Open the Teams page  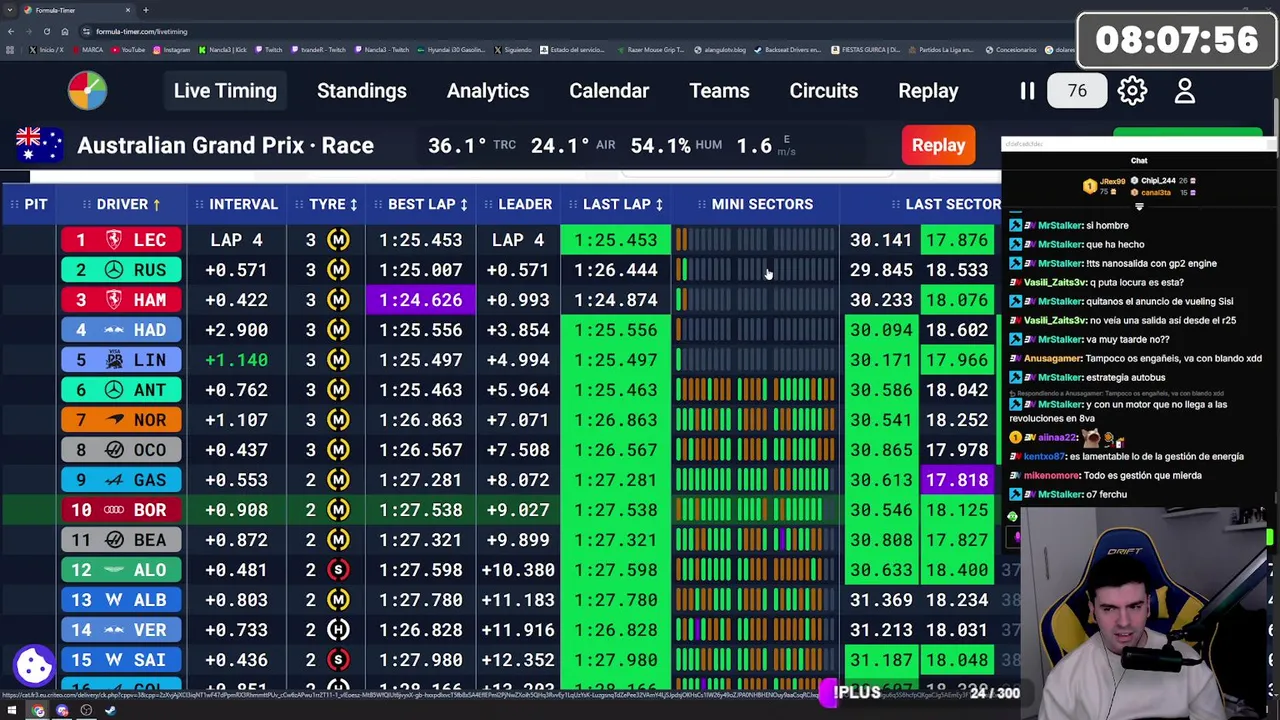point(719,91)
